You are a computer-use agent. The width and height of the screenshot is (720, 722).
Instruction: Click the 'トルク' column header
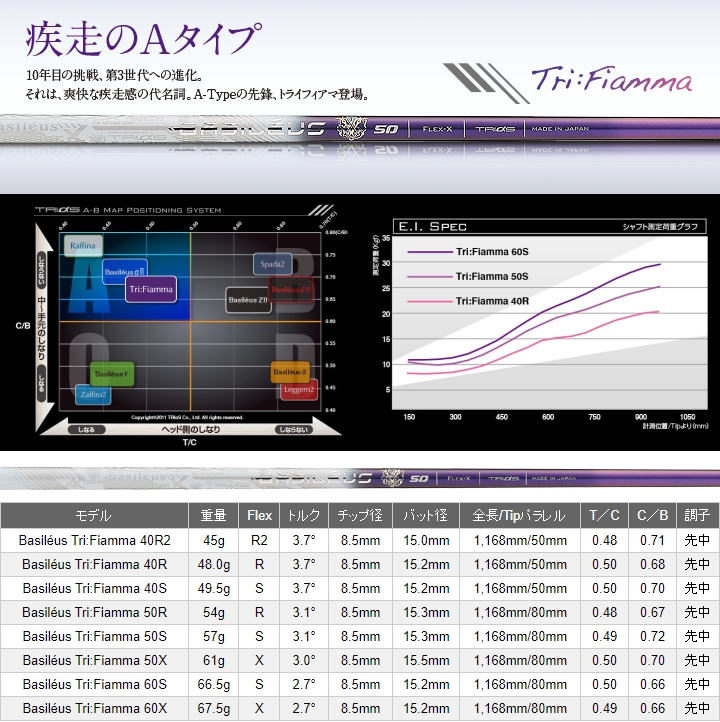click(304, 515)
